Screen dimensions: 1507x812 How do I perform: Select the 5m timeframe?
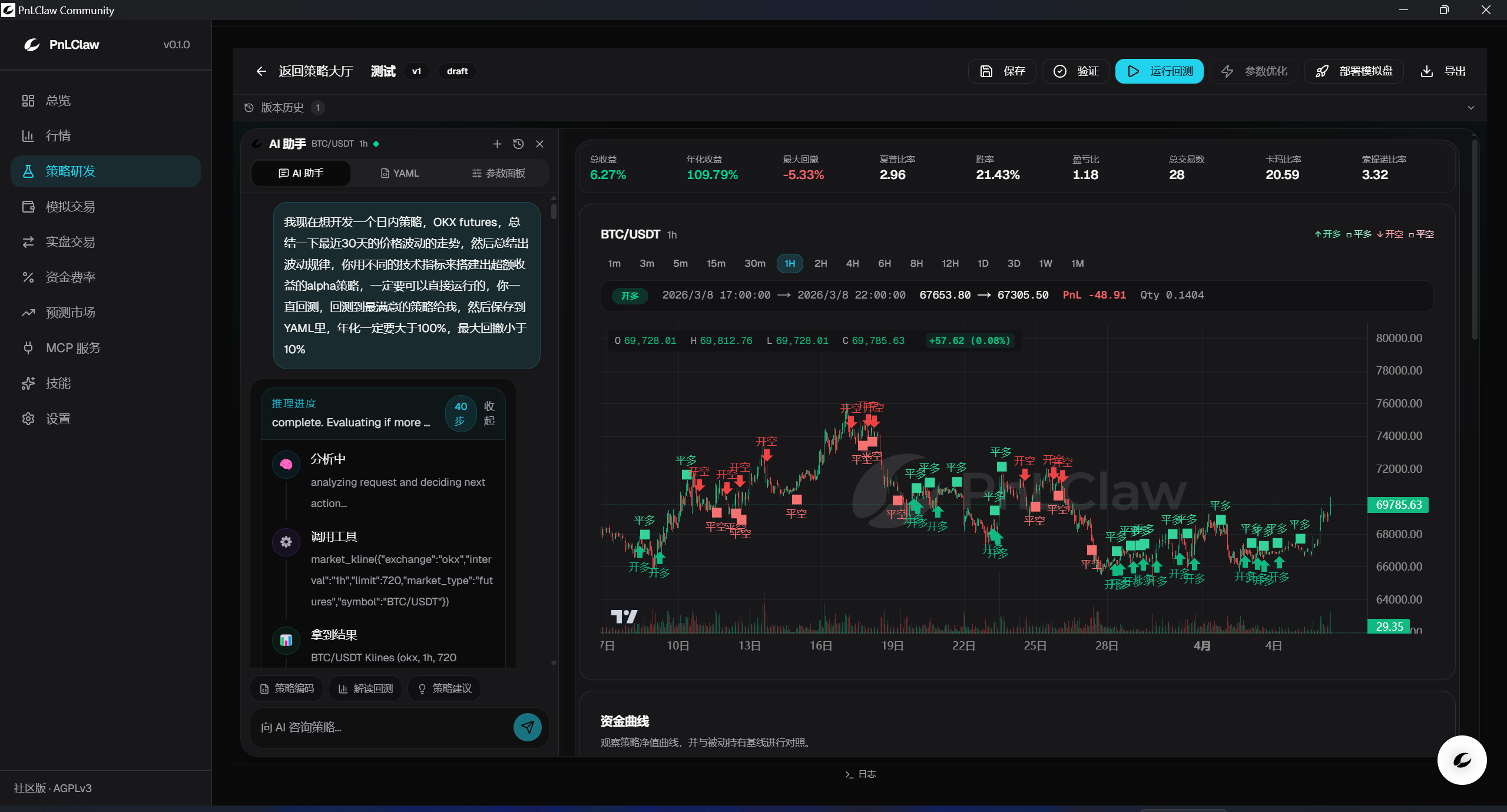680,264
